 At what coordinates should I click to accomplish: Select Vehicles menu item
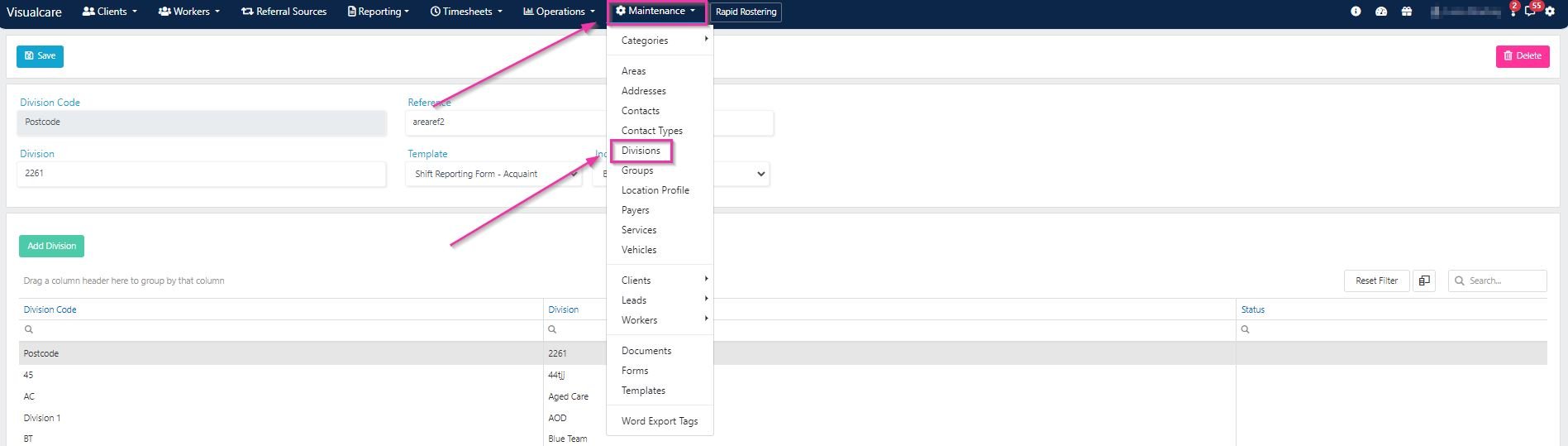point(639,250)
